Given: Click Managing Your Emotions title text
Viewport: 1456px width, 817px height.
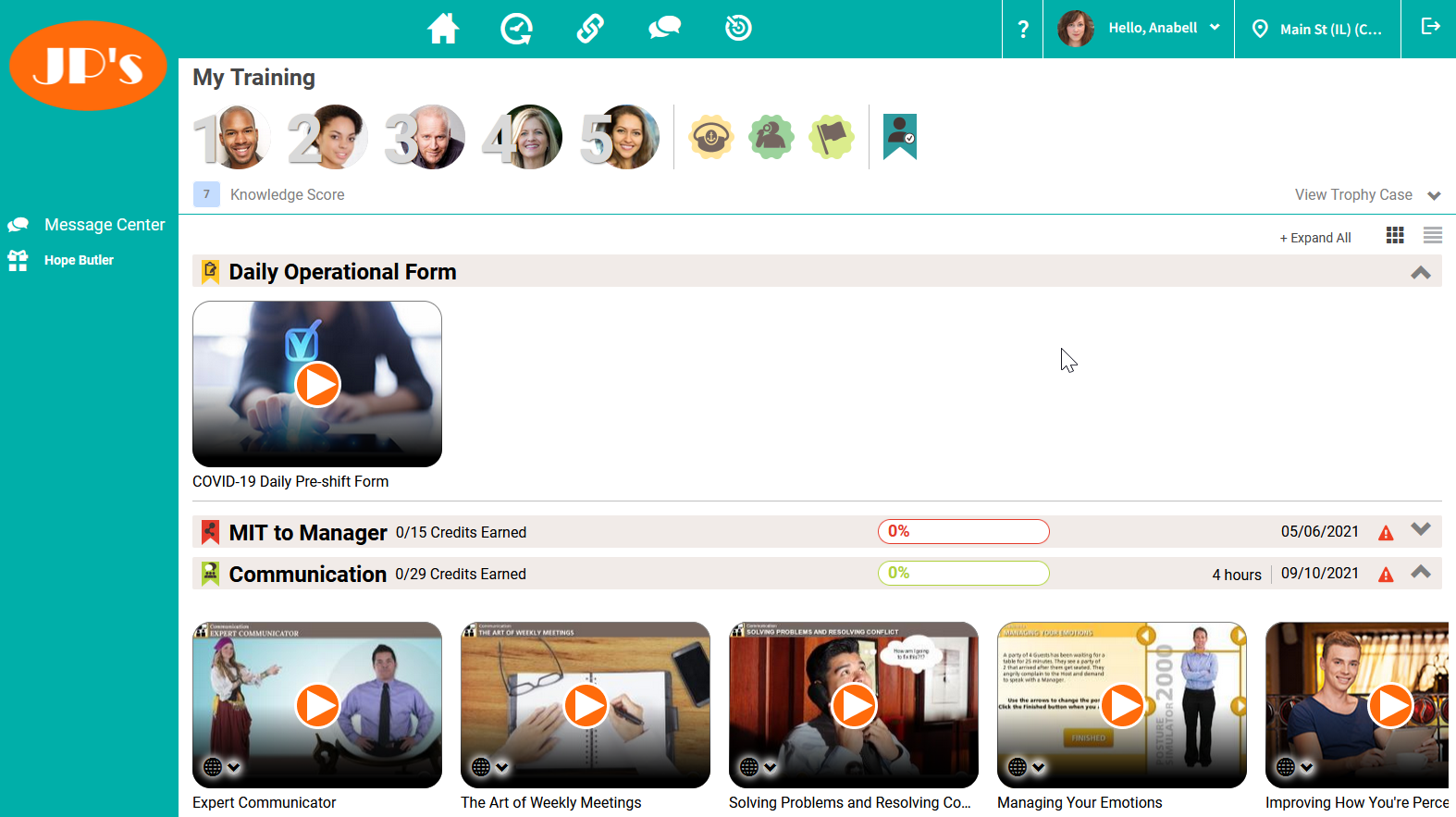Looking at the screenshot, I should [x=1080, y=803].
